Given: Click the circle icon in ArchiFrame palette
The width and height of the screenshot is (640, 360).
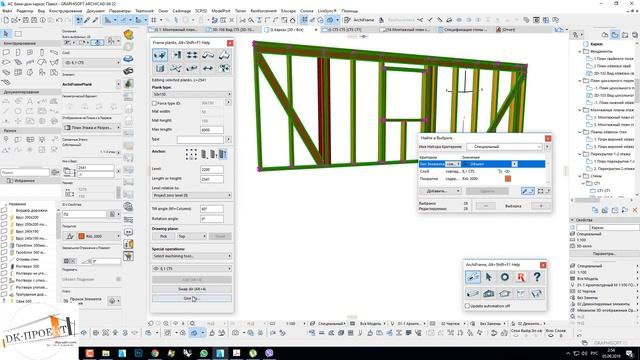Looking at the screenshot, I should pyautogui.click(x=505, y=277).
